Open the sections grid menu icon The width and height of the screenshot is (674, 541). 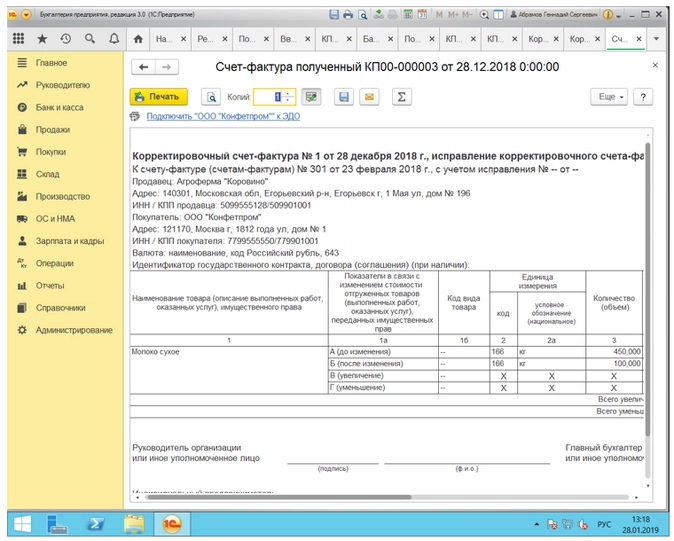coord(18,39)
